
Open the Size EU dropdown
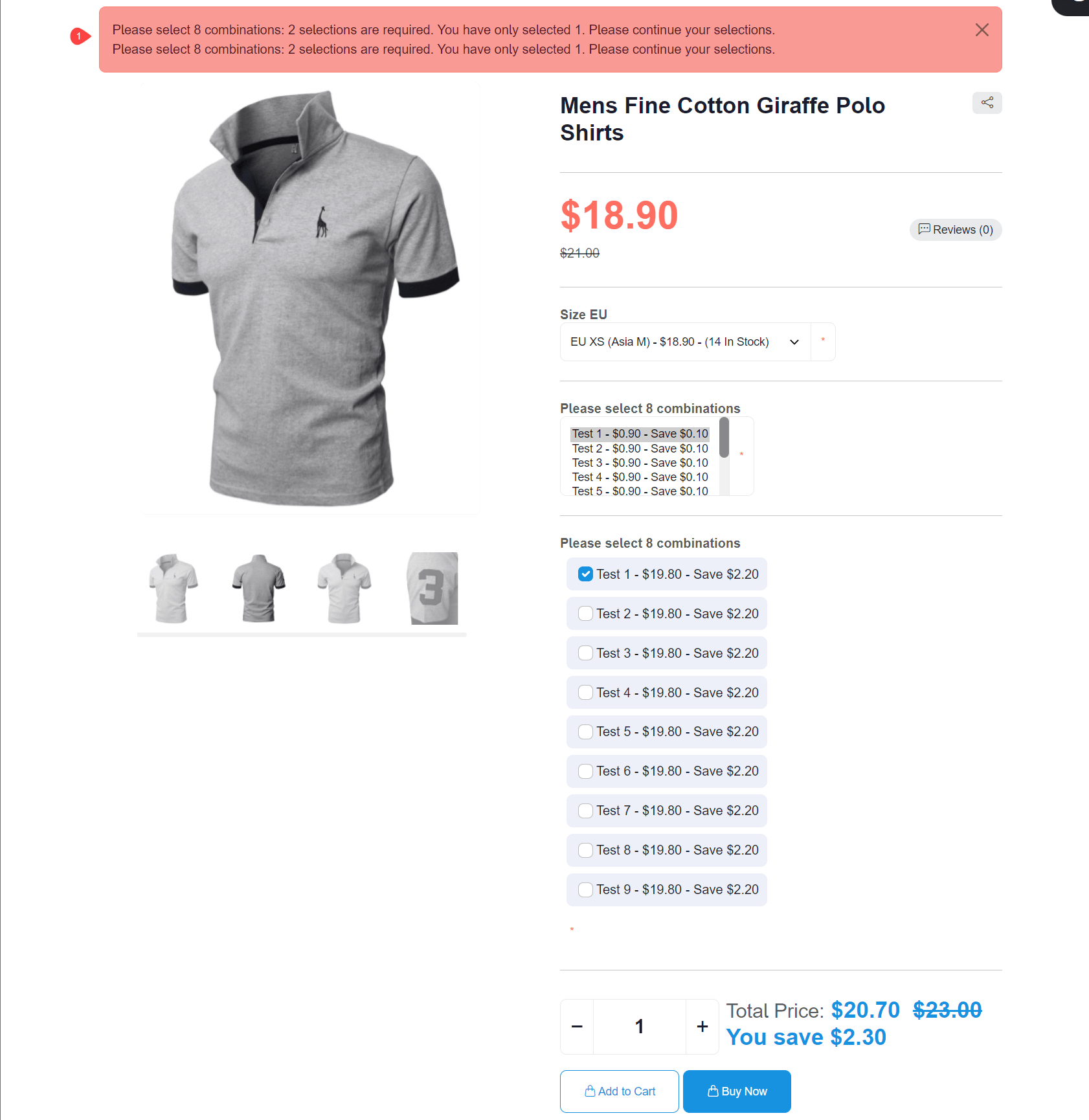pos(686,342)
